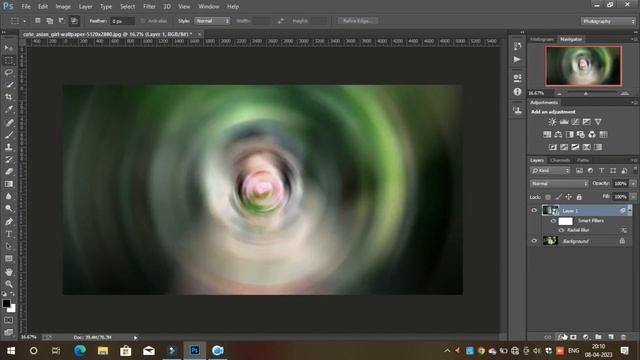Select the Spot Healing Brush tool
Image resolution: width=640 pixels, height=360 pixels.
(x=9, y=122)
